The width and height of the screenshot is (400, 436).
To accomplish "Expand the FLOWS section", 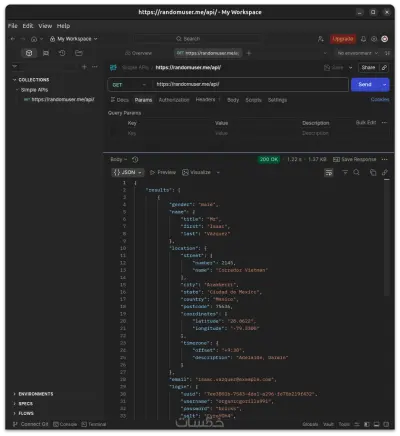I will 14,413.
